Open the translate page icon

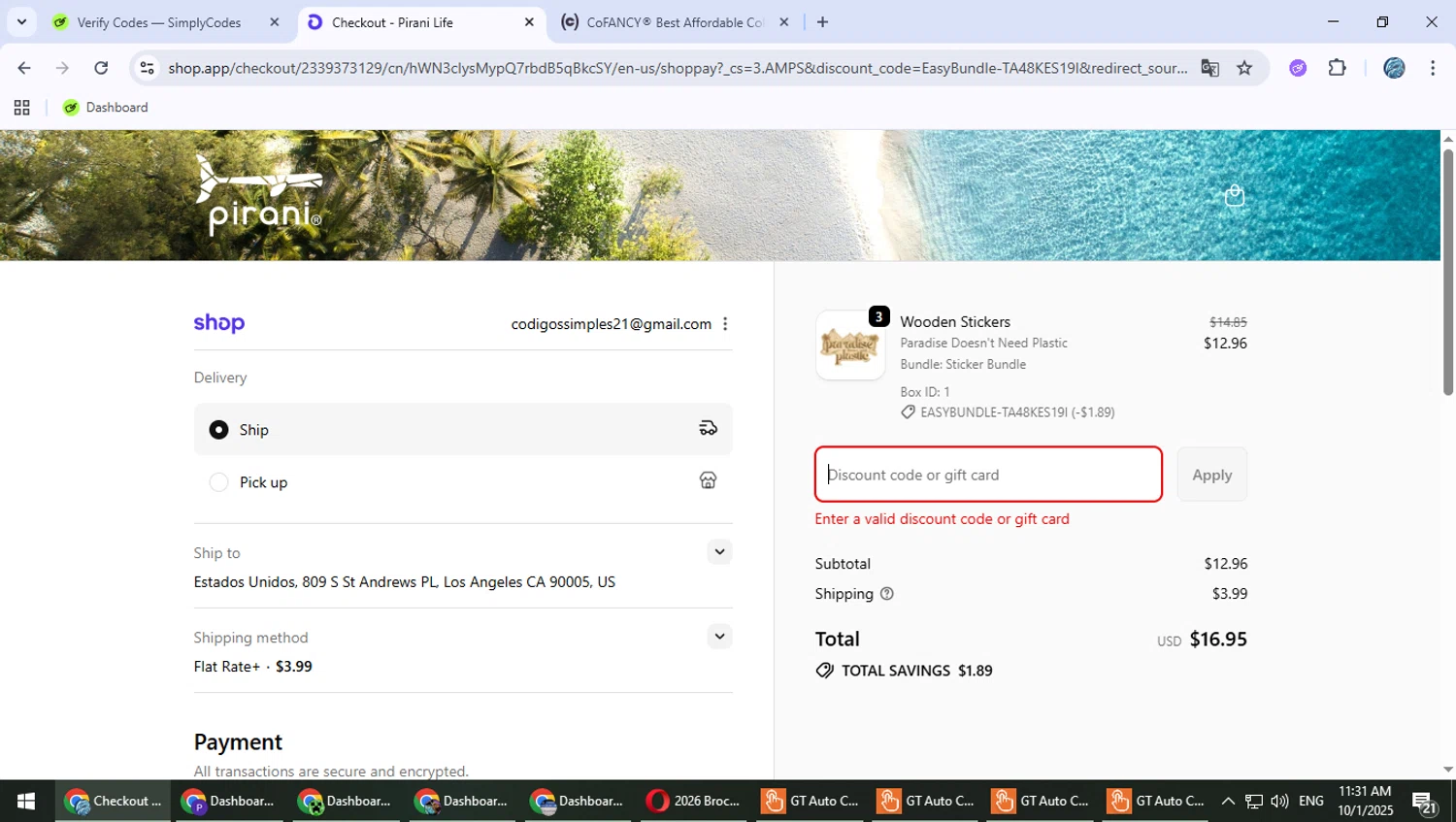pos(1209,68)
